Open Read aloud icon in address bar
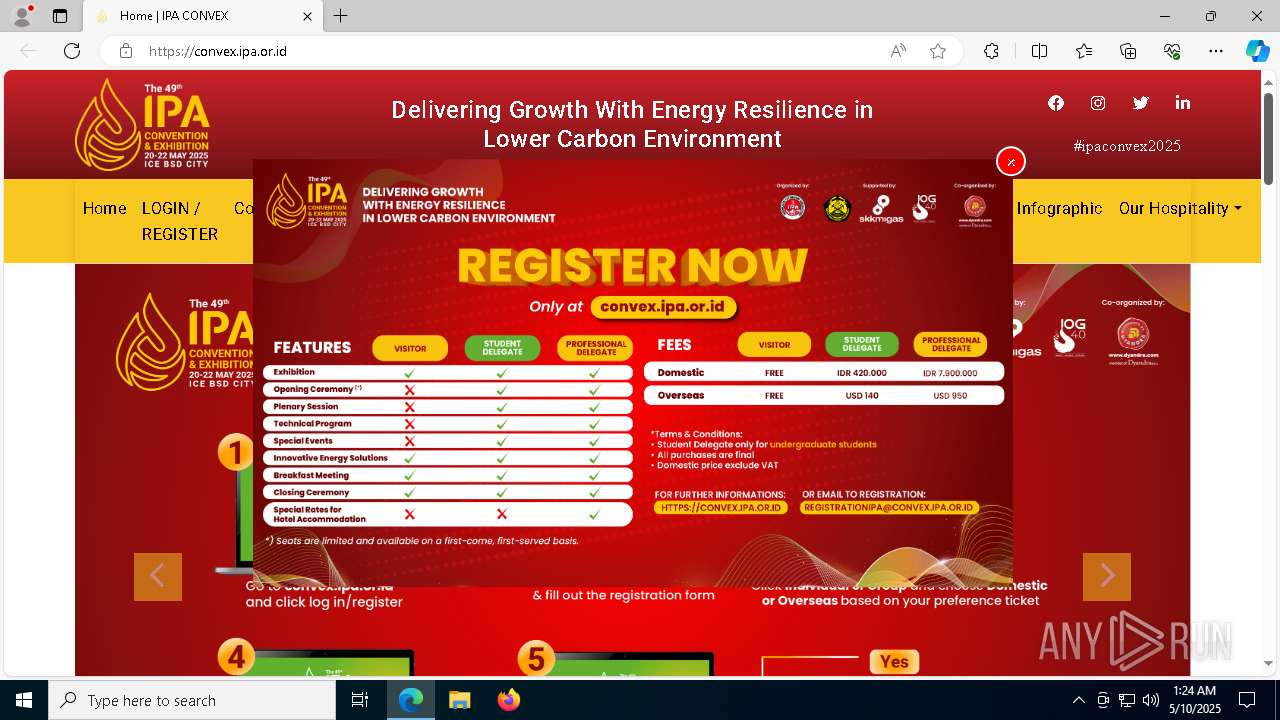Image resolution: width=1280 pixels, height=720 pixels. tap(898, 51)
